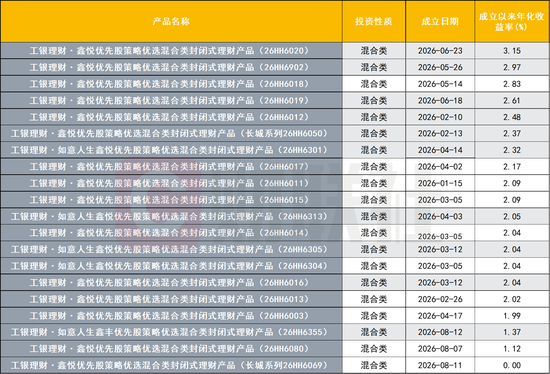Click the yield value 2.83
This screenshot has height=374, width=550.
click(x=512, y=84)
